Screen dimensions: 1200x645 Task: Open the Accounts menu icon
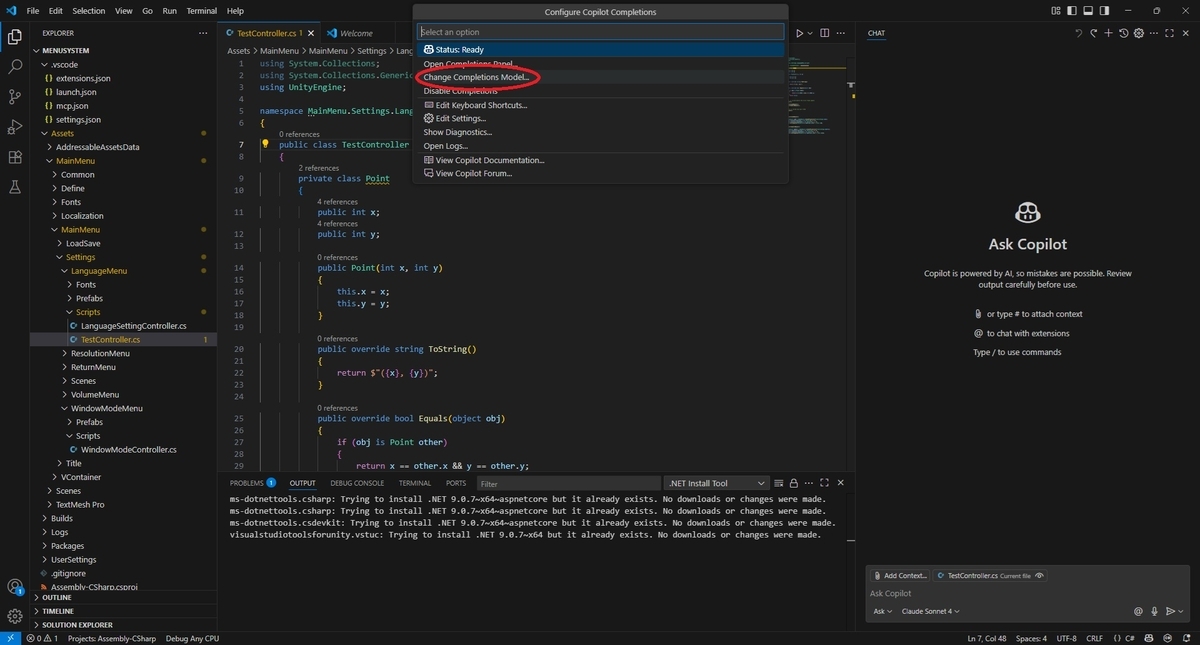pyautogui.click(x=15, y=587)
